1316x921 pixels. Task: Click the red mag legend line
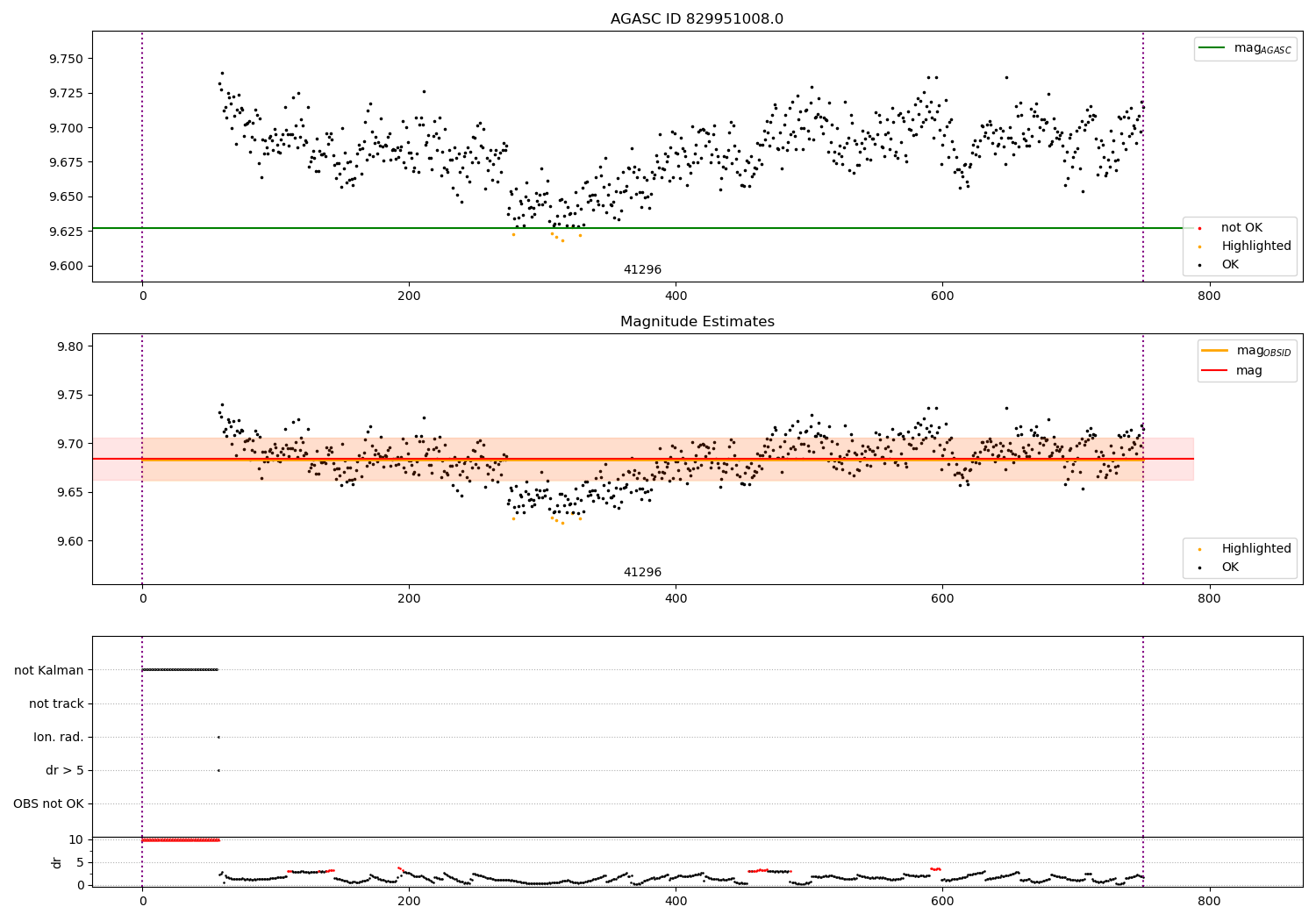(1214, 371)
